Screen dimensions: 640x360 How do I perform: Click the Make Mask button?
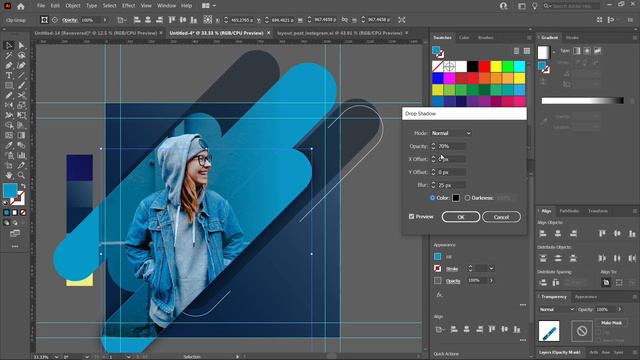(611, 323)
